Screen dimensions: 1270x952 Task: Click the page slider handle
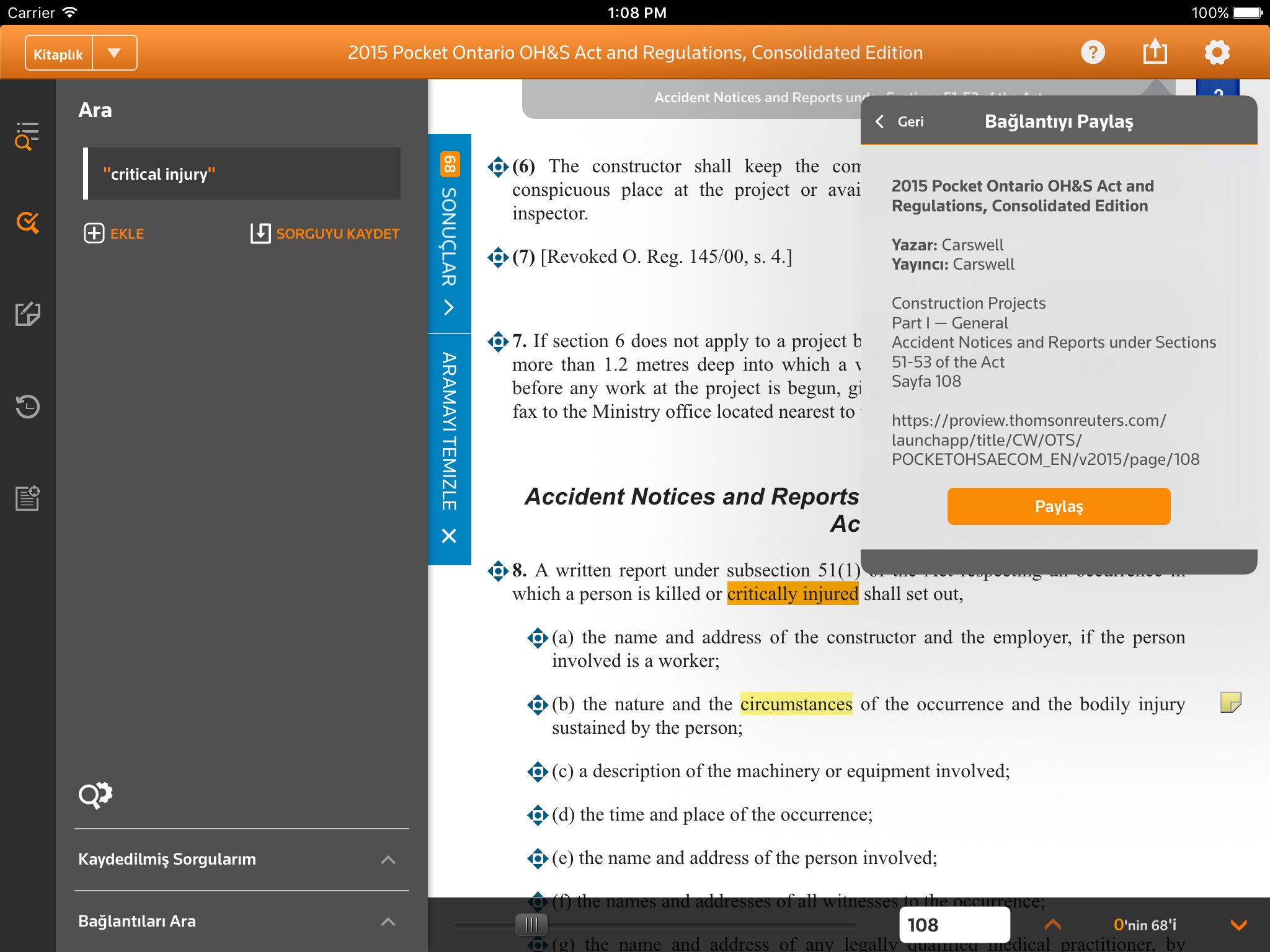[x=531, y=925]
